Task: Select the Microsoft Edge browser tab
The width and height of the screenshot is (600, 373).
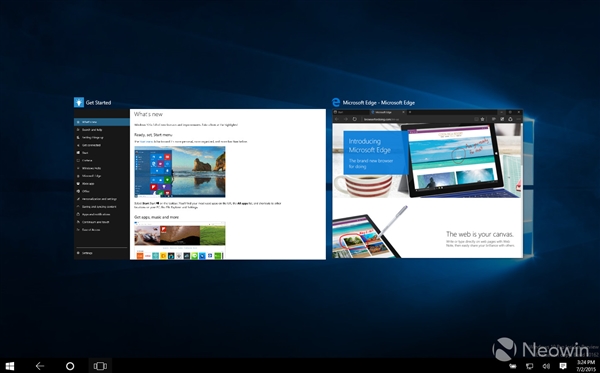Action: (x=388, y=112)
